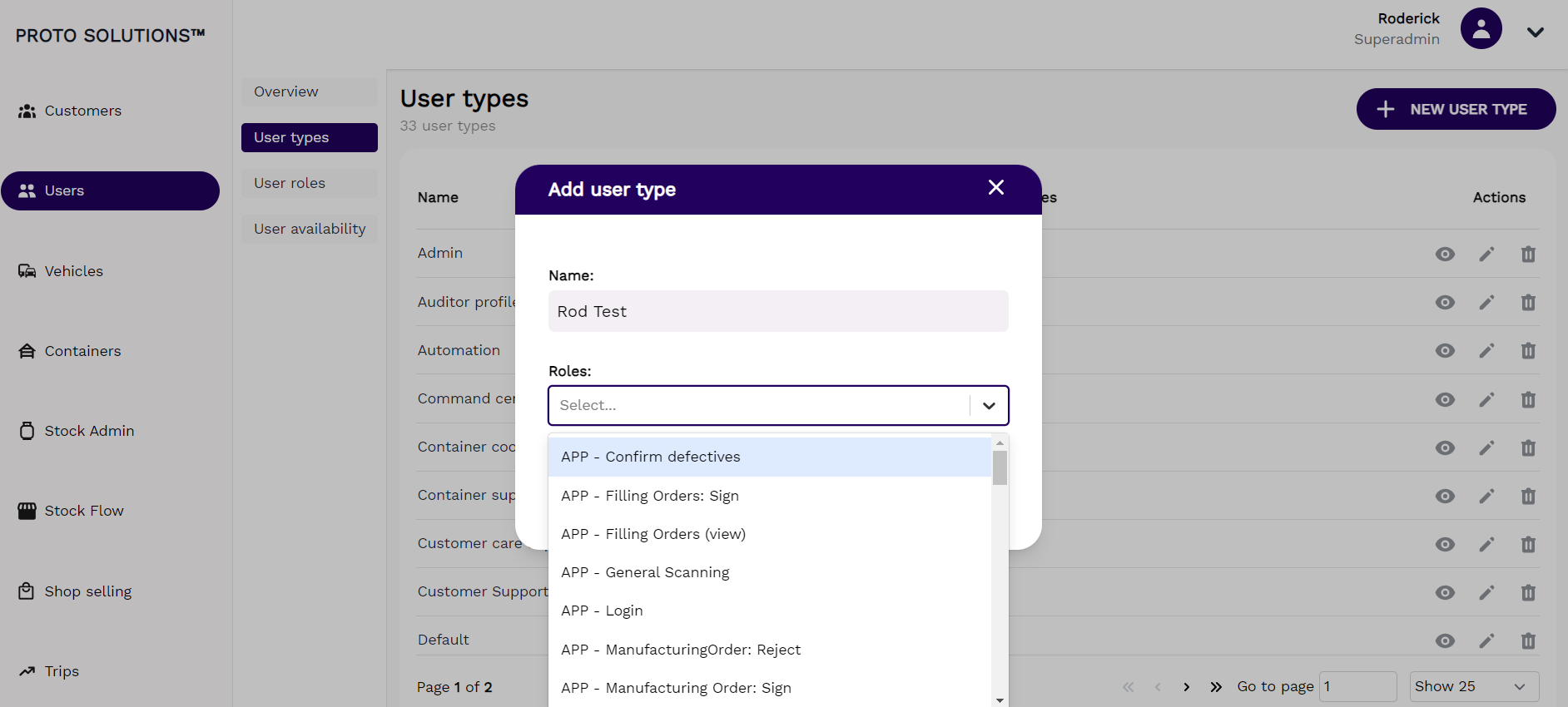1568x707 pixels.
Task: Select role APP - Filling Orders: Sign
Action: coord(770,496)
